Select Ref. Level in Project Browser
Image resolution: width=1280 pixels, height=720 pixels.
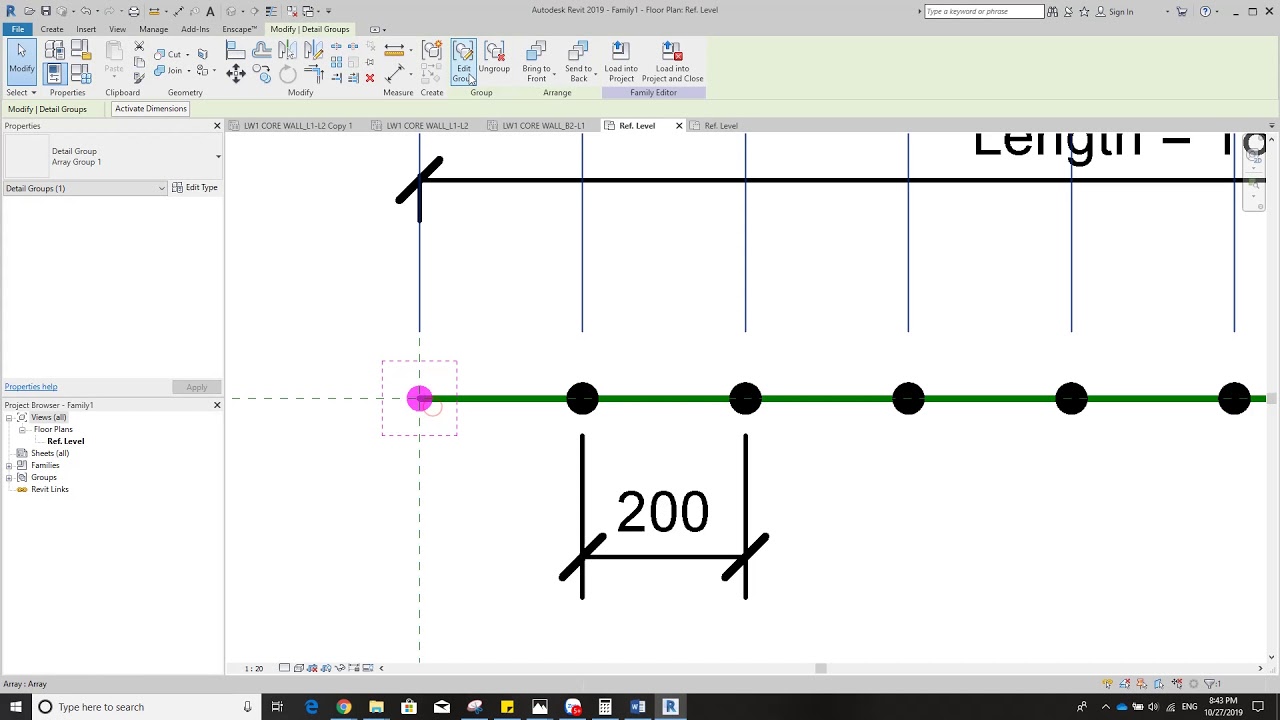pyautogui.click(x=66, y=441)
